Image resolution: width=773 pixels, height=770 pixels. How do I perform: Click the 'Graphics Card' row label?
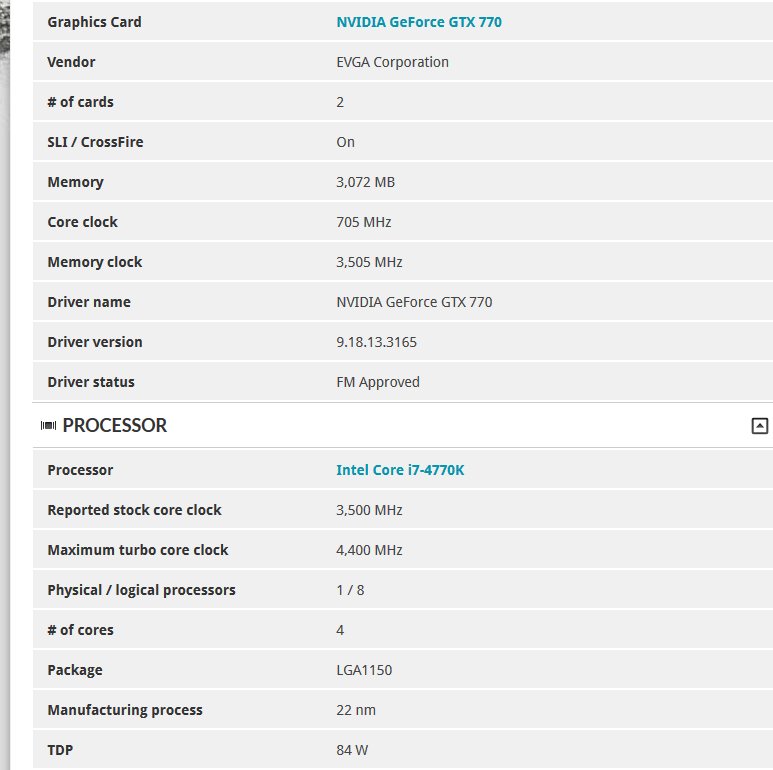[x=94, y=22]
